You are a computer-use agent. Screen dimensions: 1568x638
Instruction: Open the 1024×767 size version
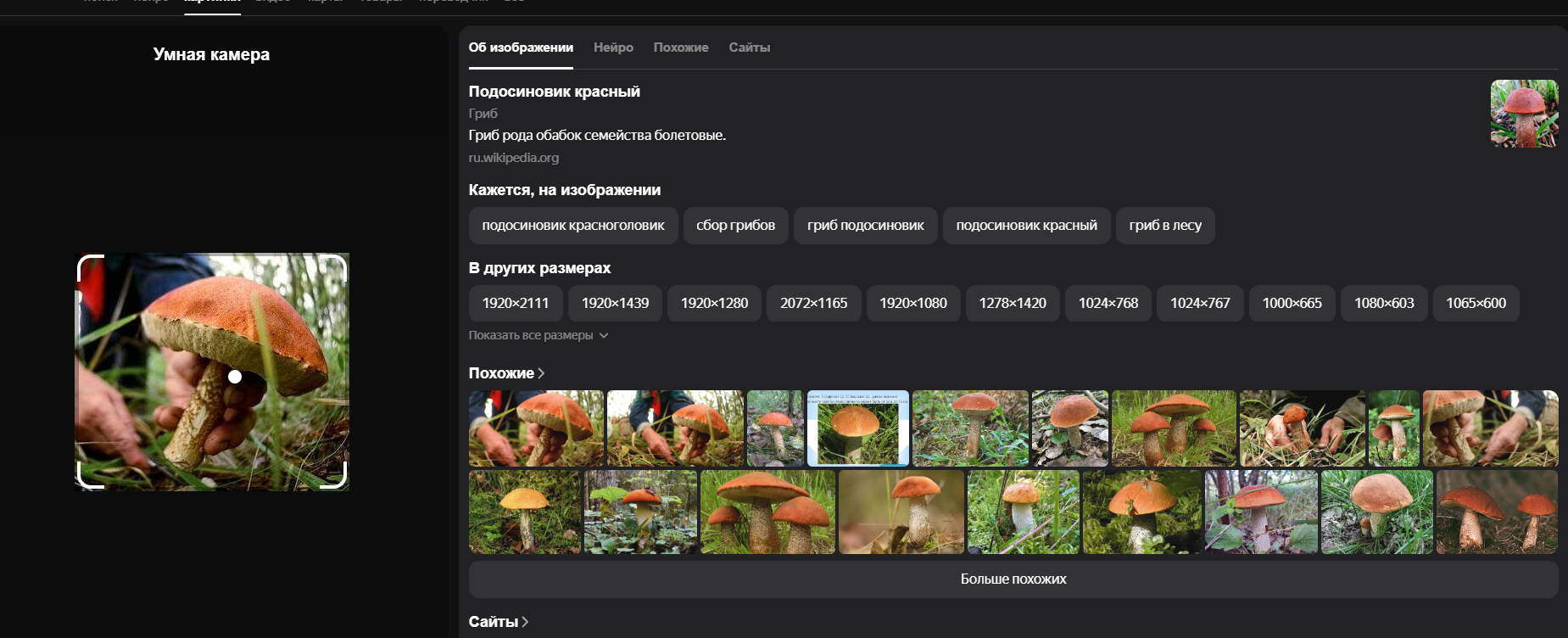(x=1200, y=303)
